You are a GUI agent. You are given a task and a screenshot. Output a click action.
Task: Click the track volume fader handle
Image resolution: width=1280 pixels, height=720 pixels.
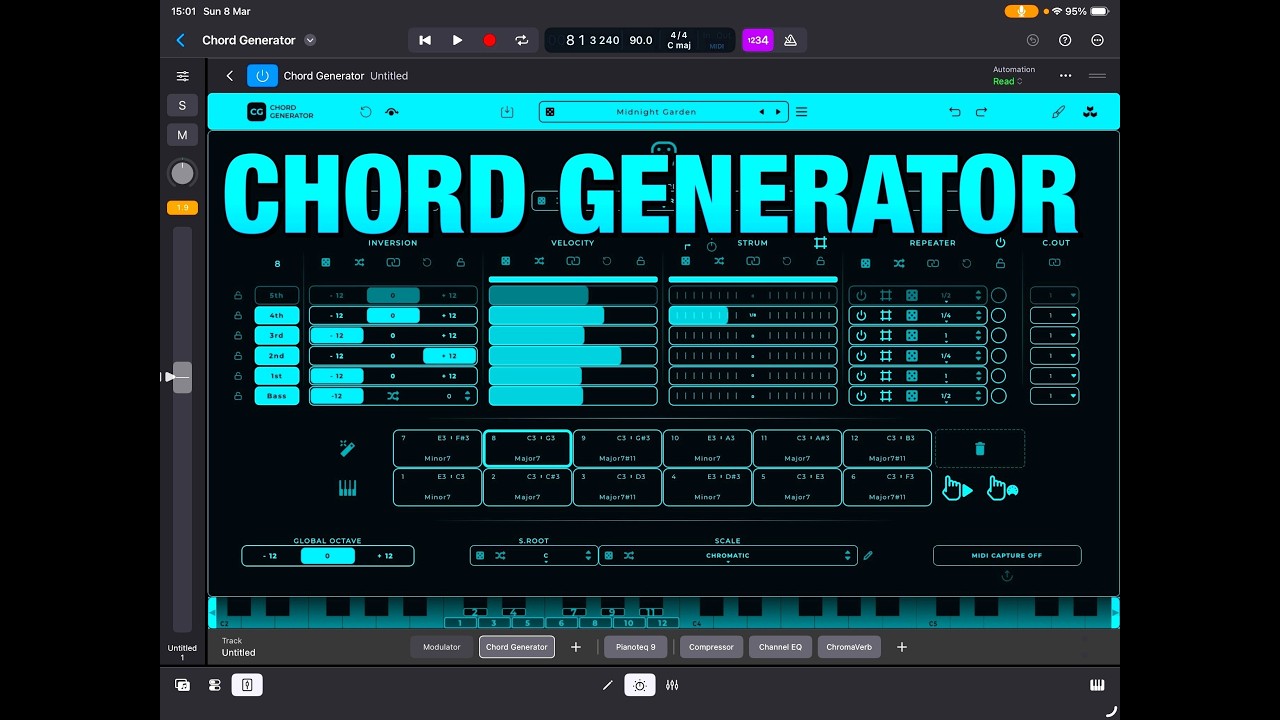tap(182, 377)
